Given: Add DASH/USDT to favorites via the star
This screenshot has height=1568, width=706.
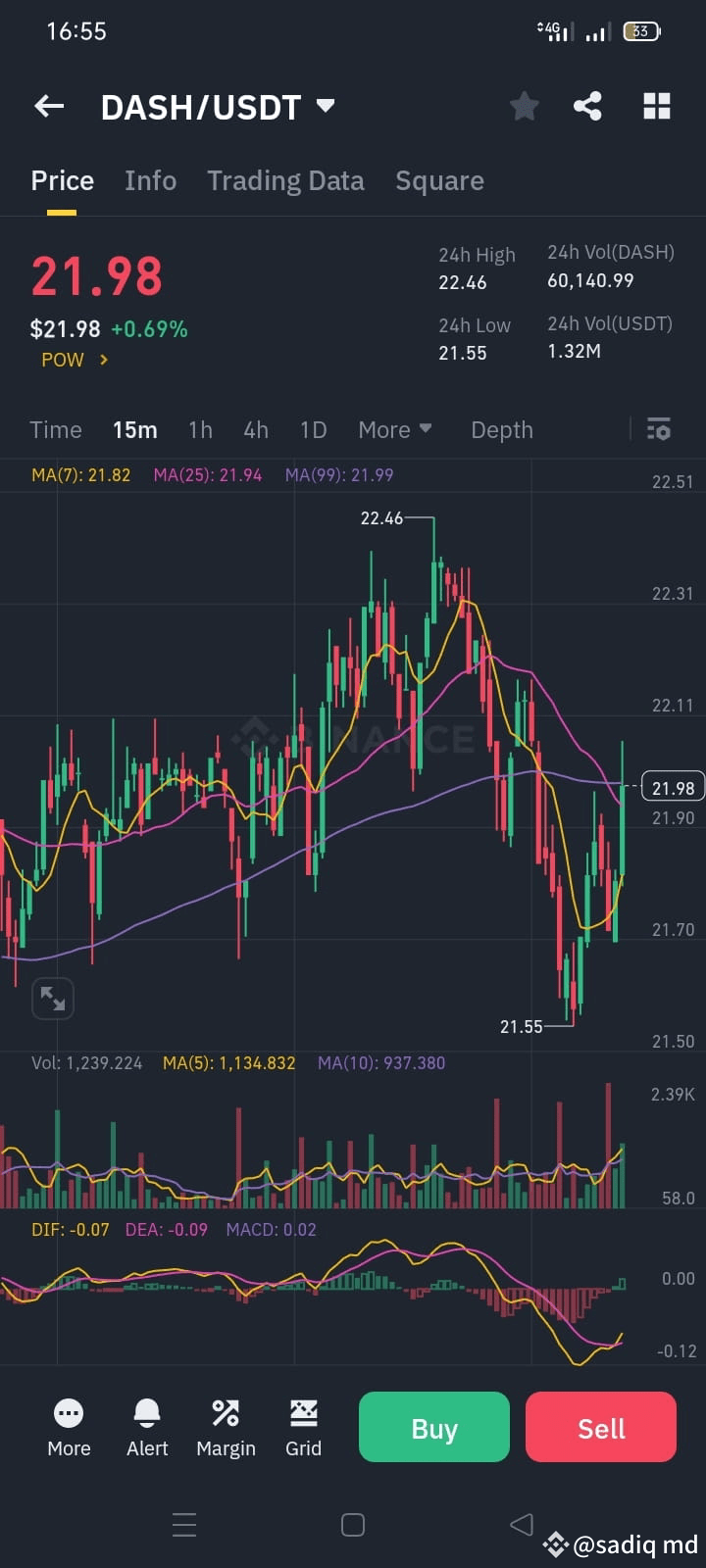Looking at the screenshot, I should pos(524,106).
